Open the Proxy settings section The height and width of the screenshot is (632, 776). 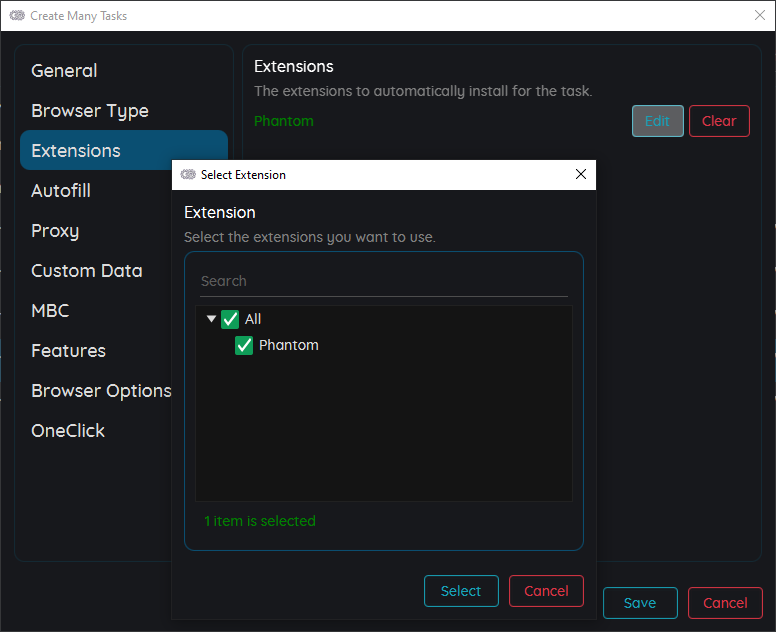[96, 231]
